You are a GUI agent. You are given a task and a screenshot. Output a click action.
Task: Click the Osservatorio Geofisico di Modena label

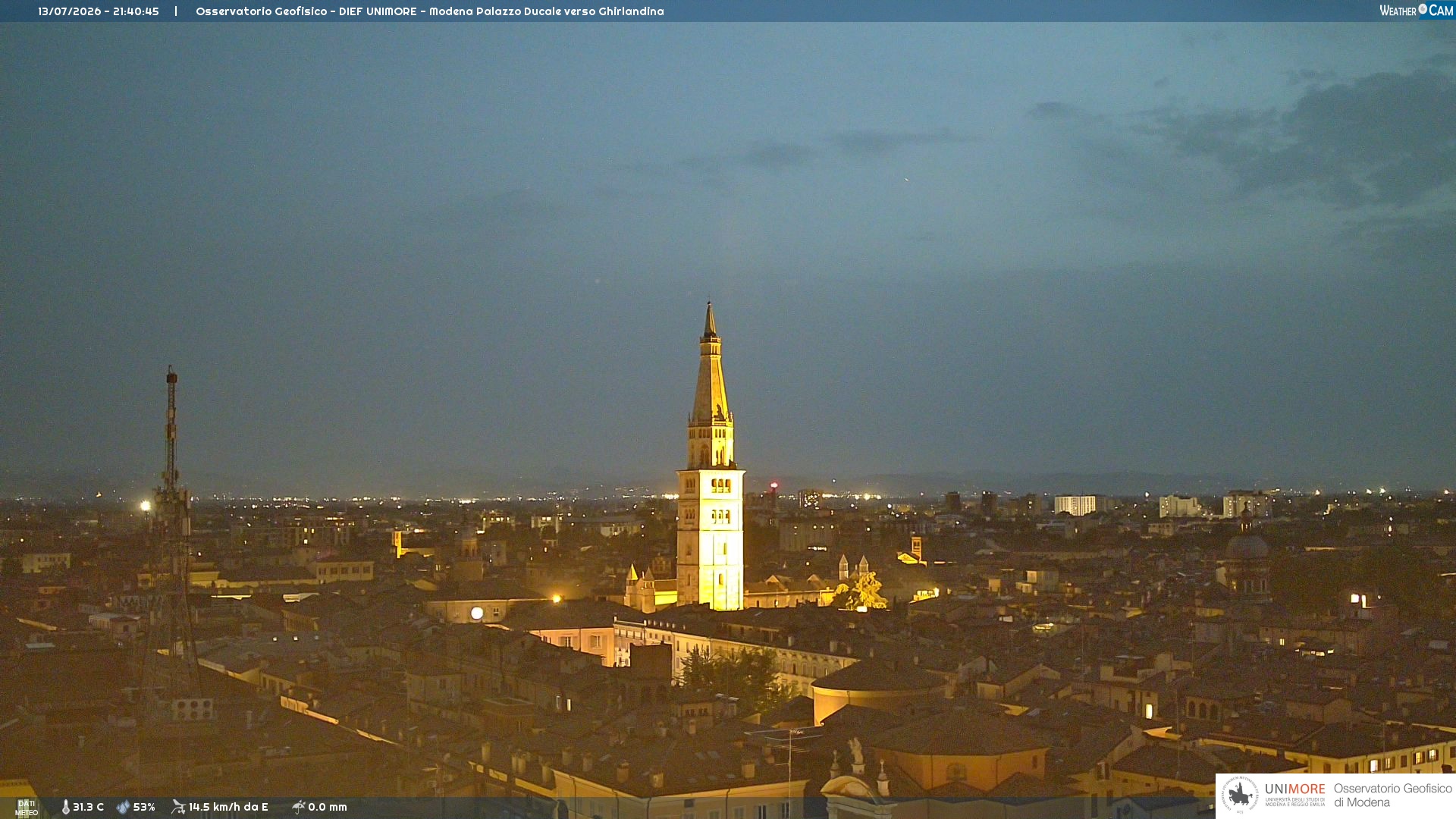[x=1392, y=795]
